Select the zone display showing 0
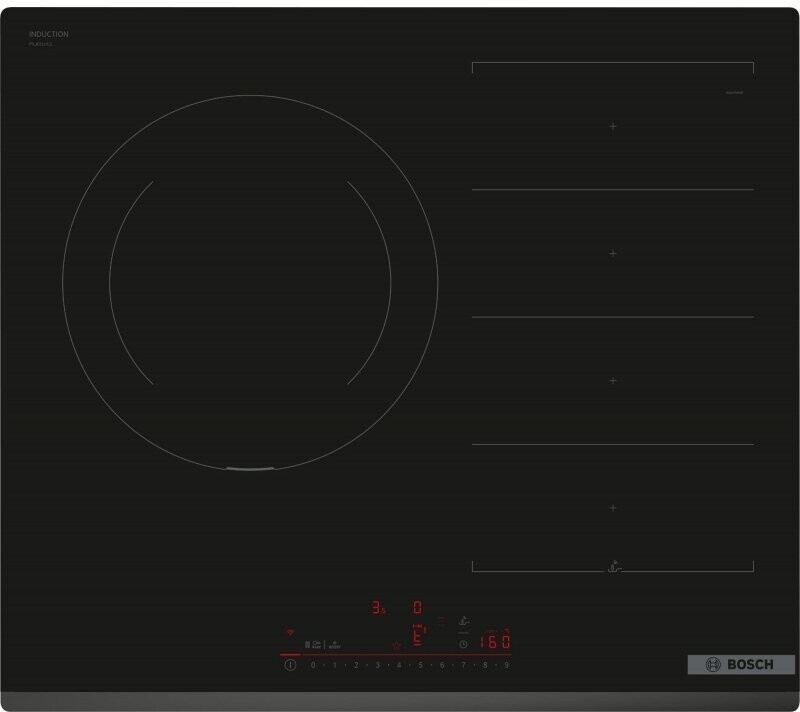800x712 pixels. [x=417, y=607]
